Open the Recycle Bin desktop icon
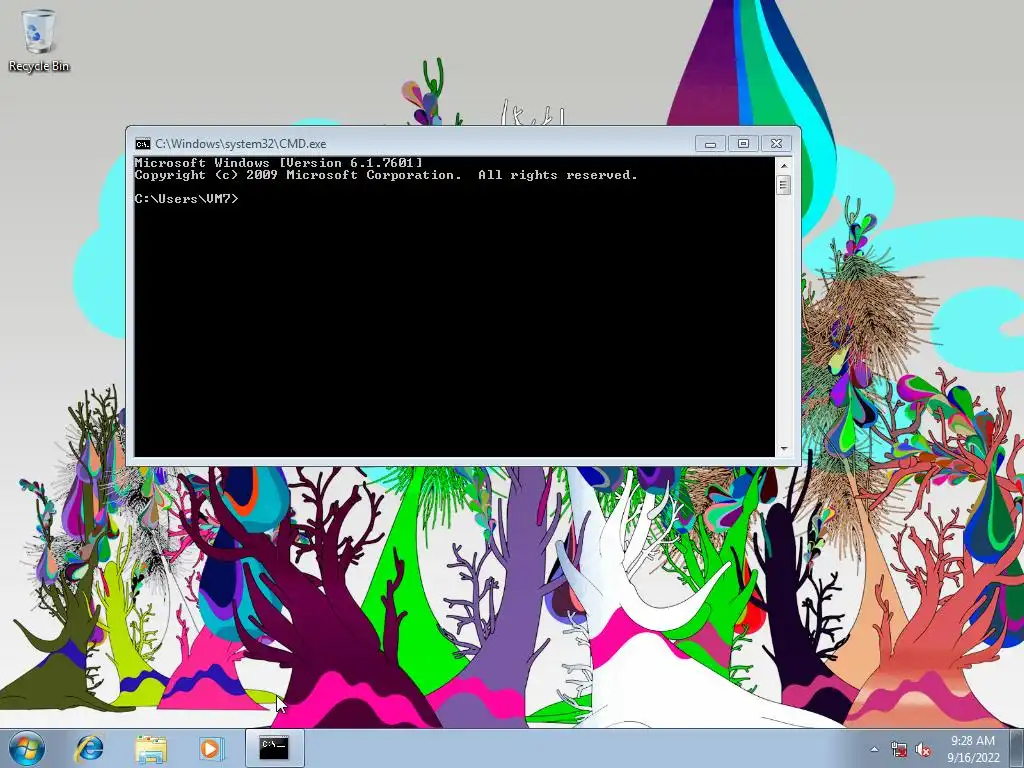The image size is (1024, 768). (x=39, y=39)
